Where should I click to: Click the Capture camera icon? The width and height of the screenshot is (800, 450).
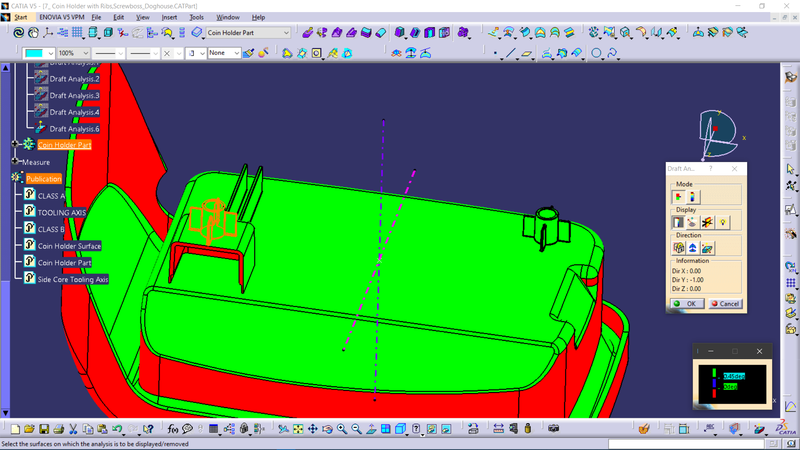(x=554, y=429)
